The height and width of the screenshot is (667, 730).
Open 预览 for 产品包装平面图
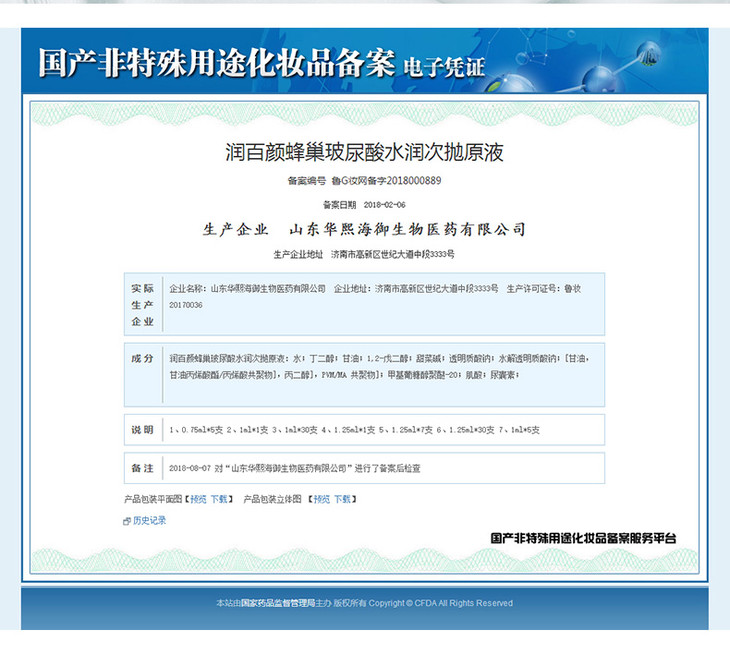(198, 498)
